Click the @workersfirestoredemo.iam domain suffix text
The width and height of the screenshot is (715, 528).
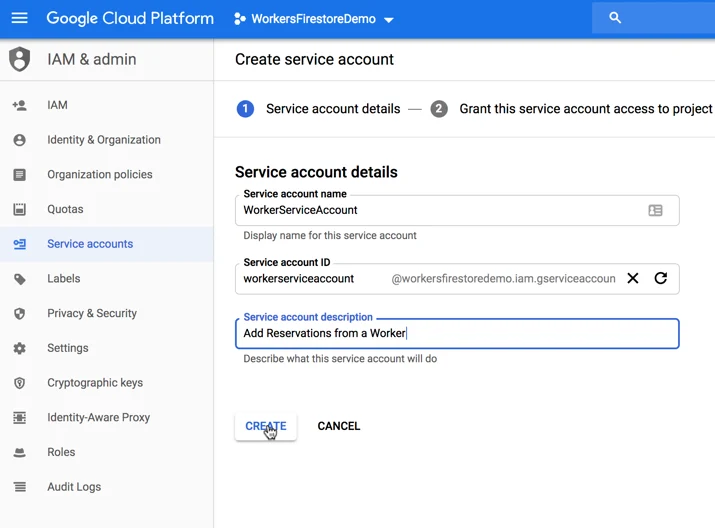(503, 279)
